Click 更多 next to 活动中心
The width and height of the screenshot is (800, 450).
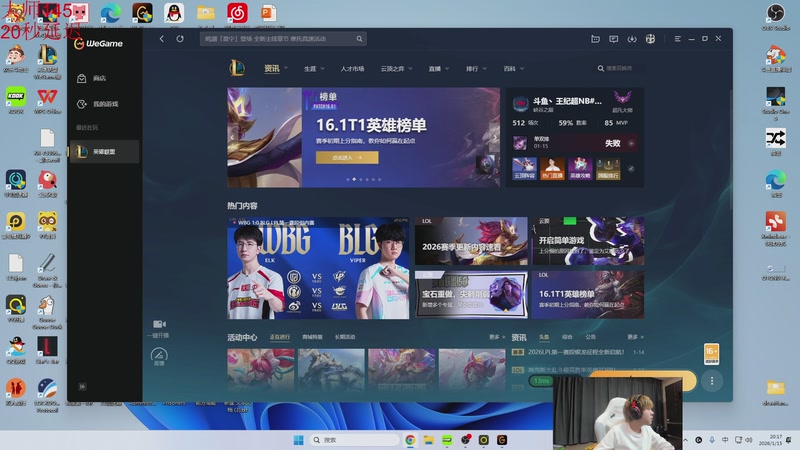coord(496,337)
